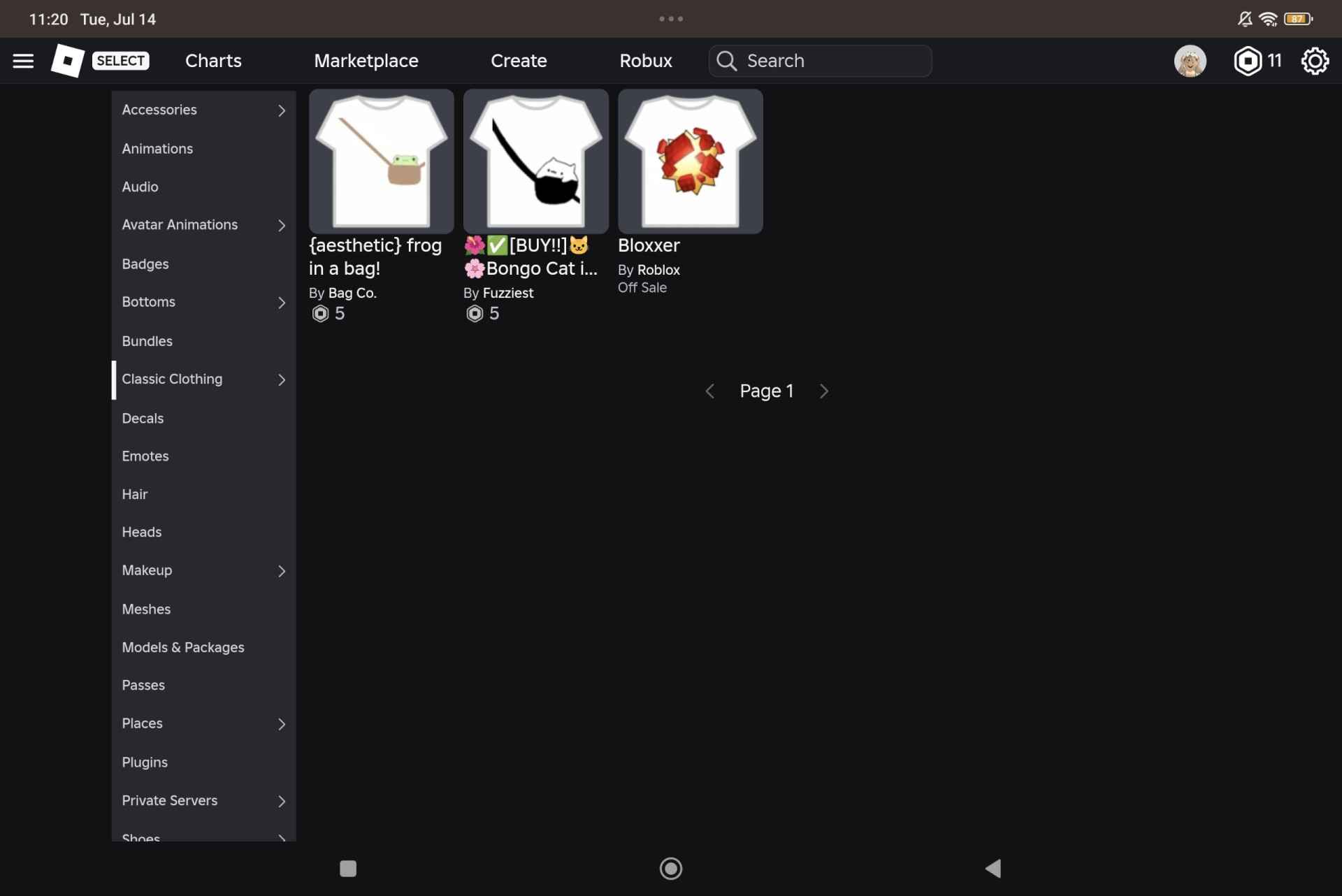
Task: Tap the SELECT badge button
Action: click(121, 61)
